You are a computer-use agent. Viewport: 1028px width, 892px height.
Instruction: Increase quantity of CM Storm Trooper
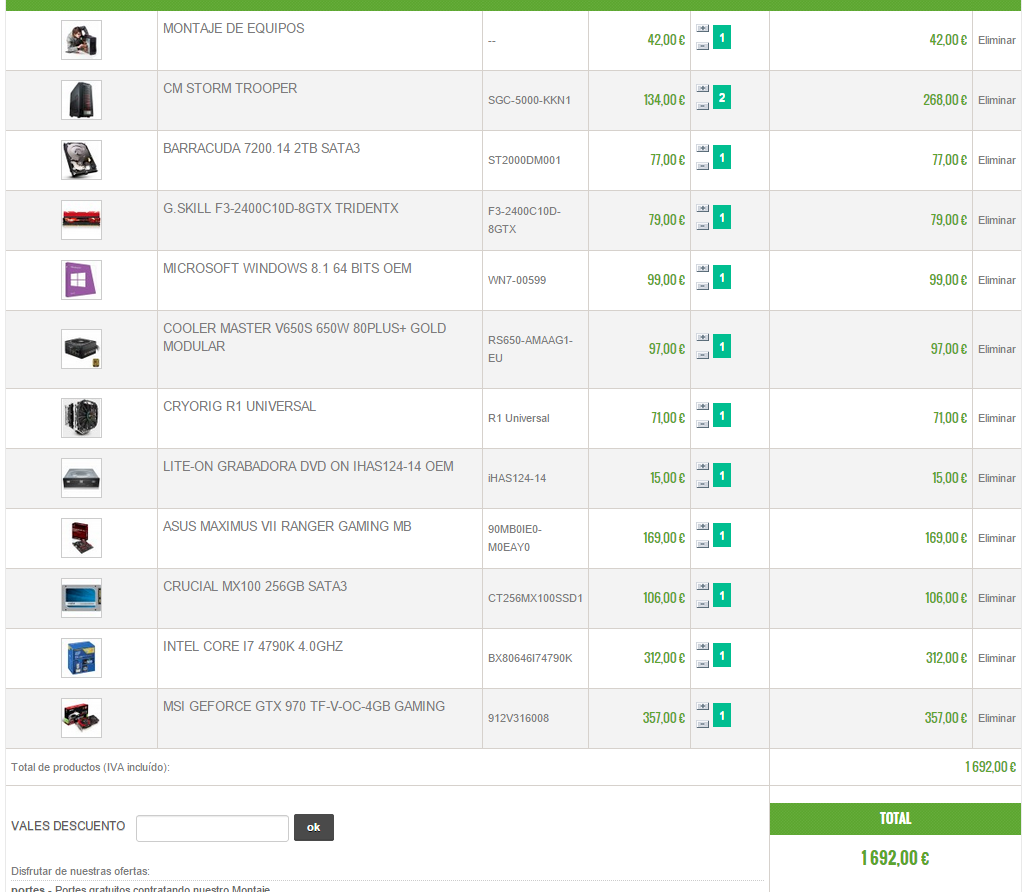[702, 88]
